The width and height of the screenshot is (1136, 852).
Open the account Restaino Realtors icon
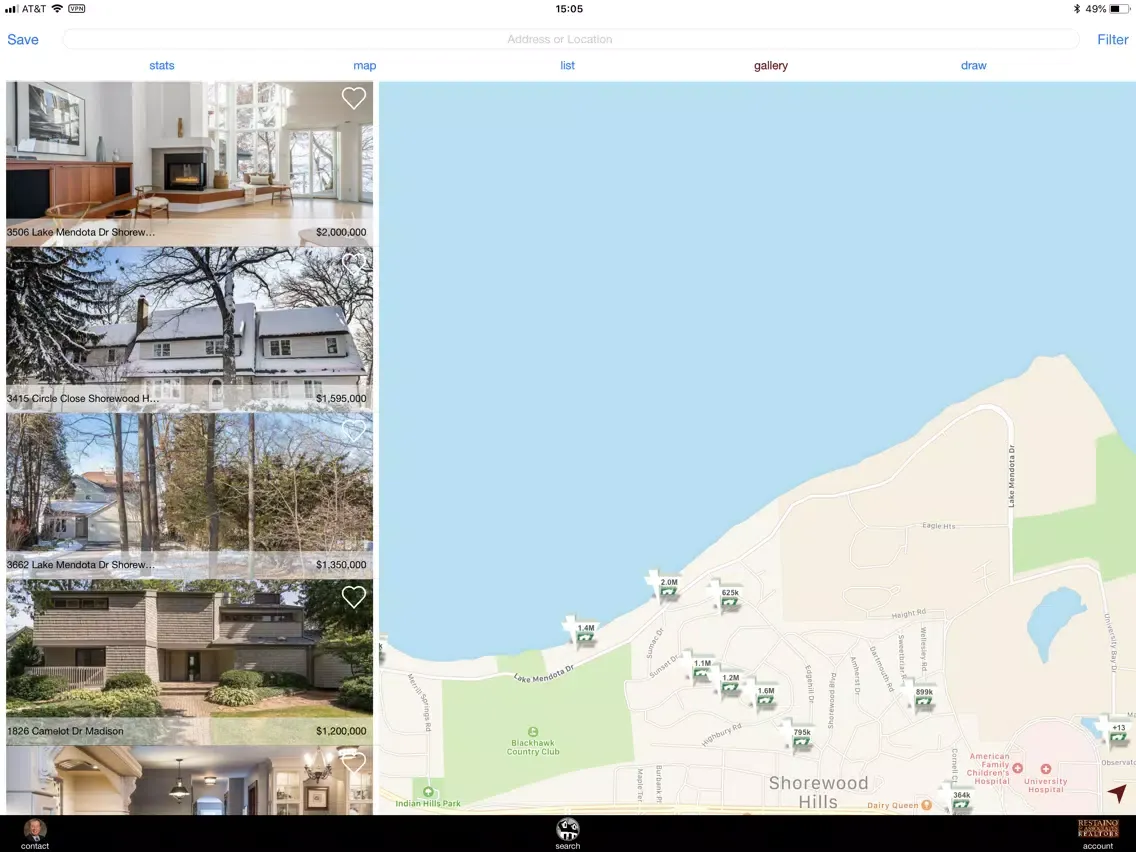click(x=1098, y=833)
